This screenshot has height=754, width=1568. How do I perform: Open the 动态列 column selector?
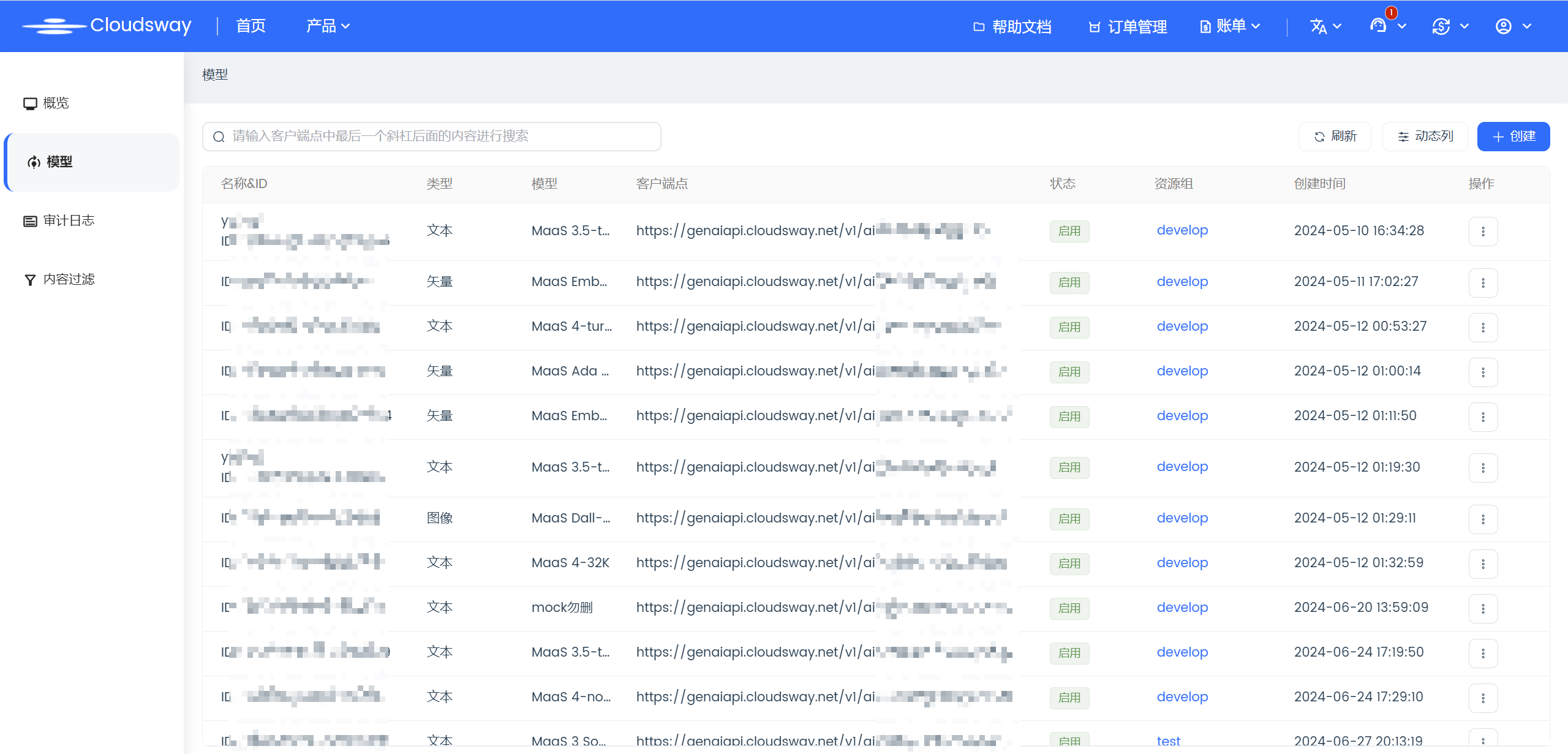[x=1425, y=136]
